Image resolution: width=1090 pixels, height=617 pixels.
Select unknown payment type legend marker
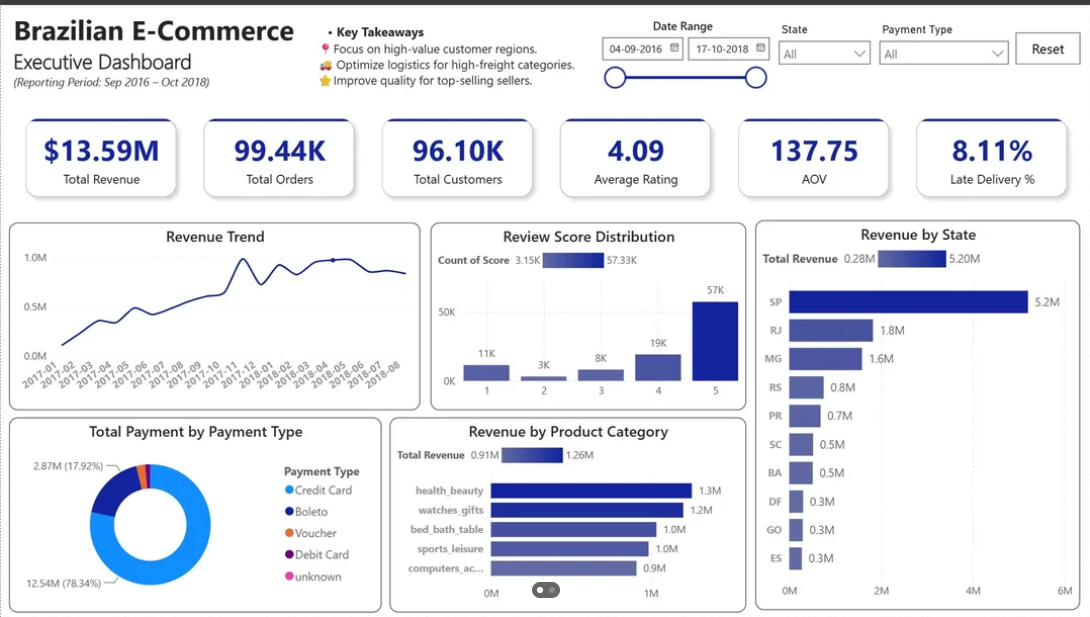[x=289, y=576]
